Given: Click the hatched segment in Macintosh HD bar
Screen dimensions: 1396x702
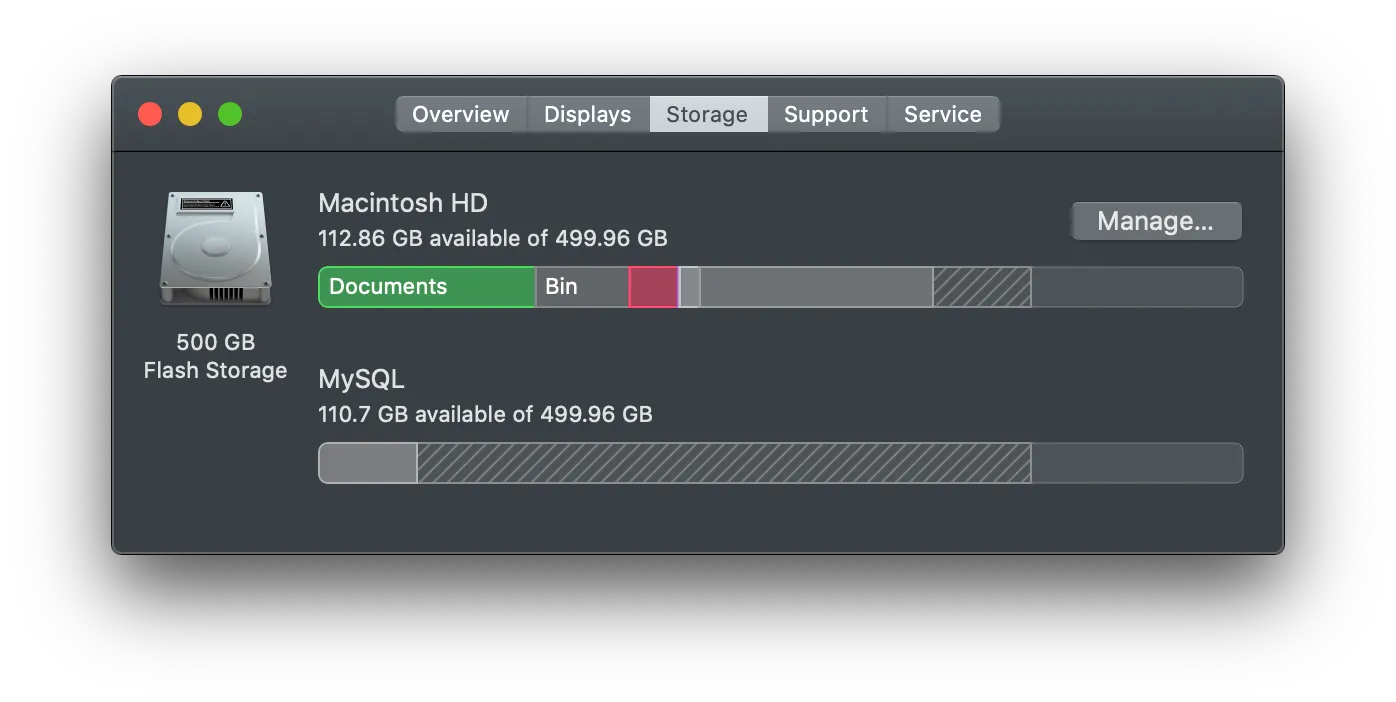Looking at the screenshot, I should coord(981,287).
